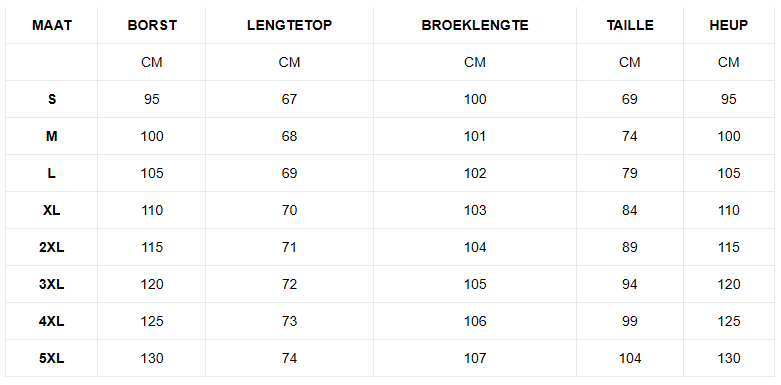781x385 pixels.
Task: Select the XL size label
Action: 52,210
